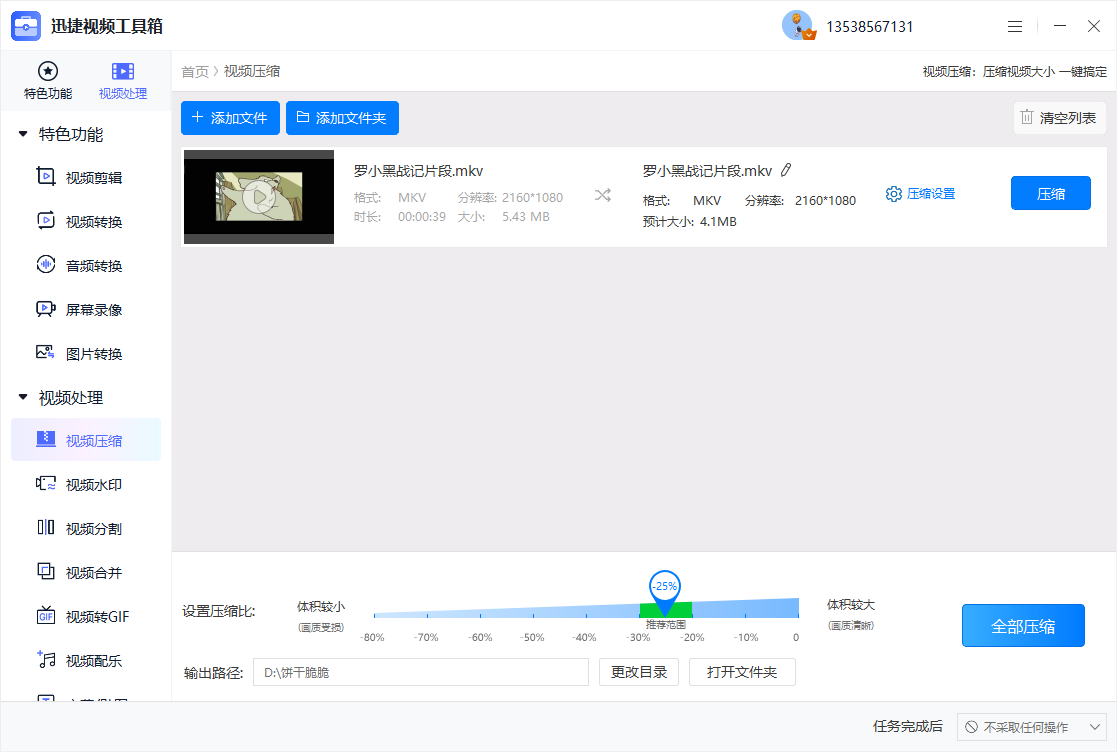
Task: Click the 全部压缩 button
Action: [1023, 626]
